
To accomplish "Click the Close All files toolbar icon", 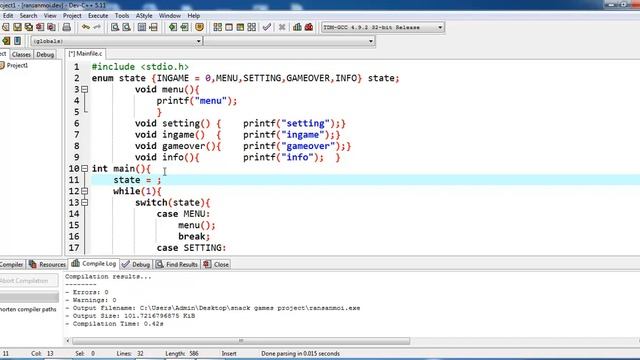I will click(51, 27).
